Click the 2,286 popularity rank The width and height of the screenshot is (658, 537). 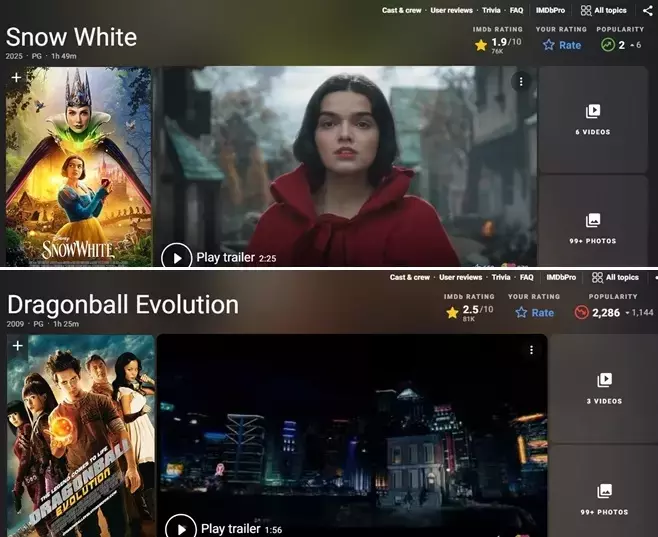pyautogui.click(x=606, y=313)
